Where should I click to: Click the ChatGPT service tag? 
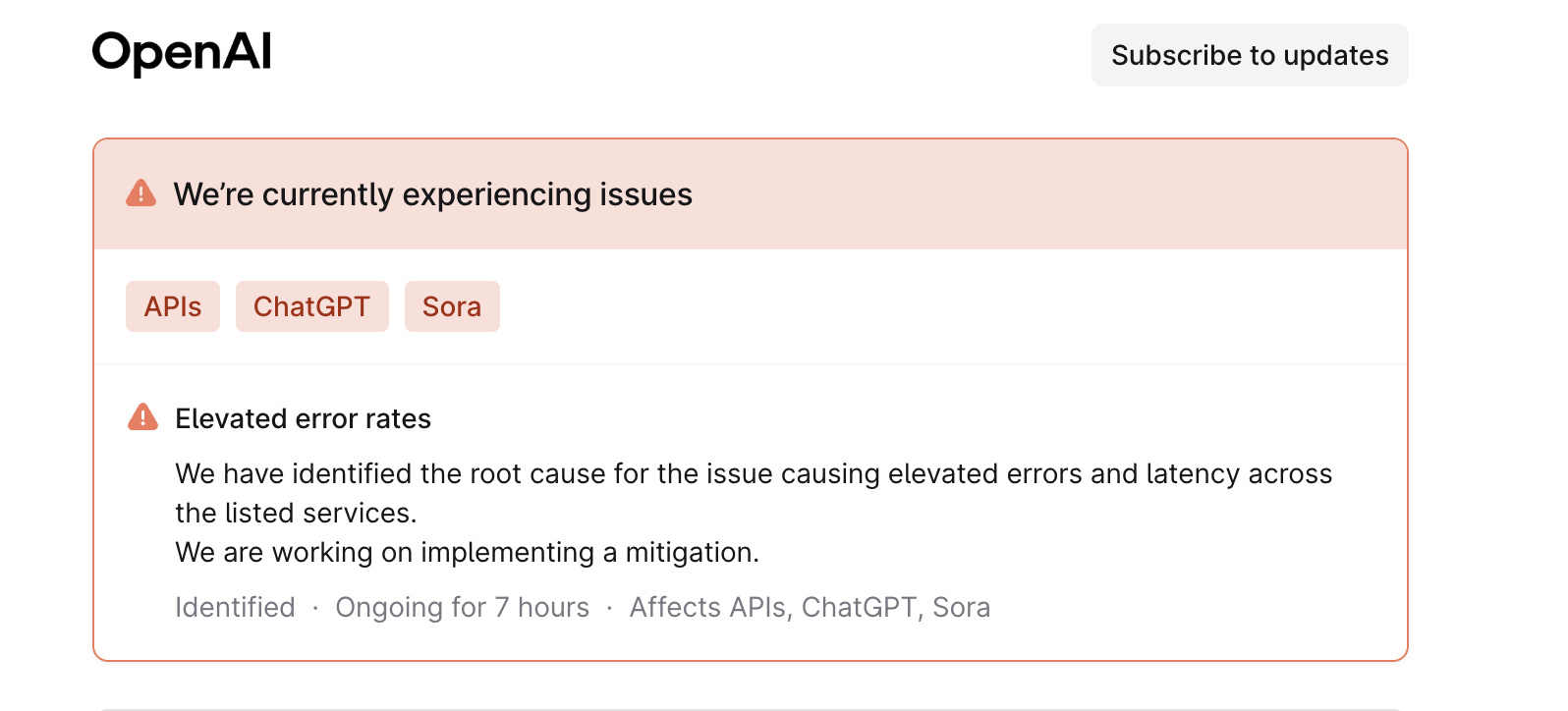pyautogui.click(x=311, y=305)
